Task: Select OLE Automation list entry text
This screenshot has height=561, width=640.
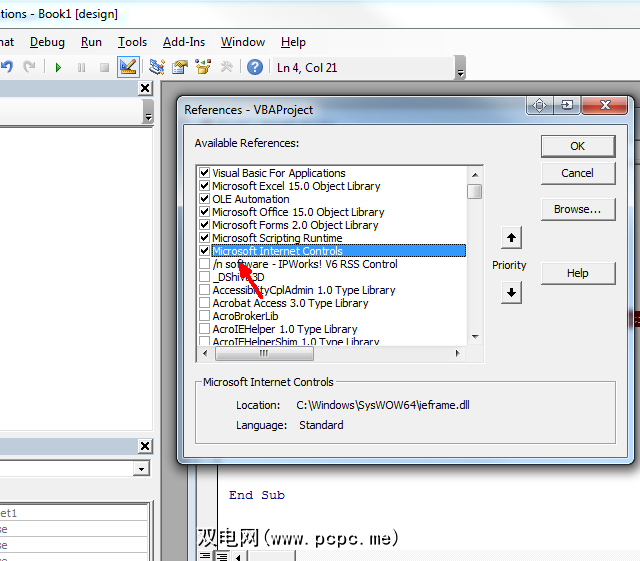Action: coord(251,199)
